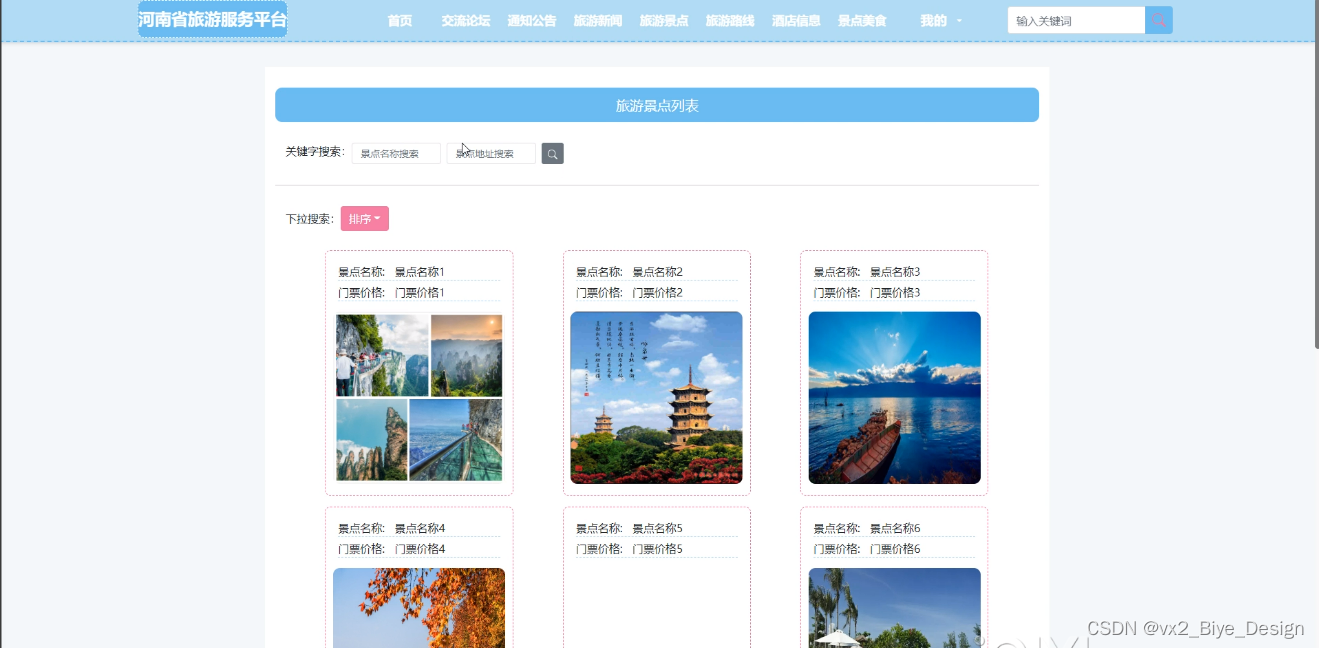
Task: Focus the 景点地址搜索 input field
Action: click(491, 154)
